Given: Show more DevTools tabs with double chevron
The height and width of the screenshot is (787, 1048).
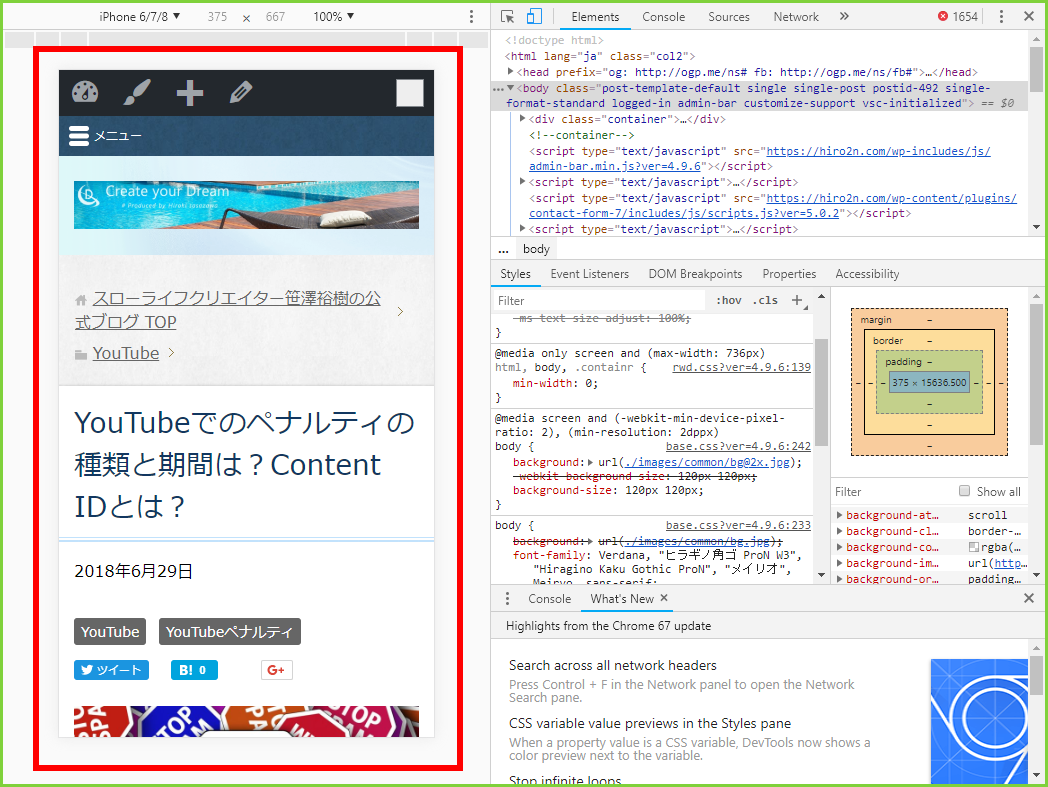Looking at the screenshot, I should (x=844, y=17).
